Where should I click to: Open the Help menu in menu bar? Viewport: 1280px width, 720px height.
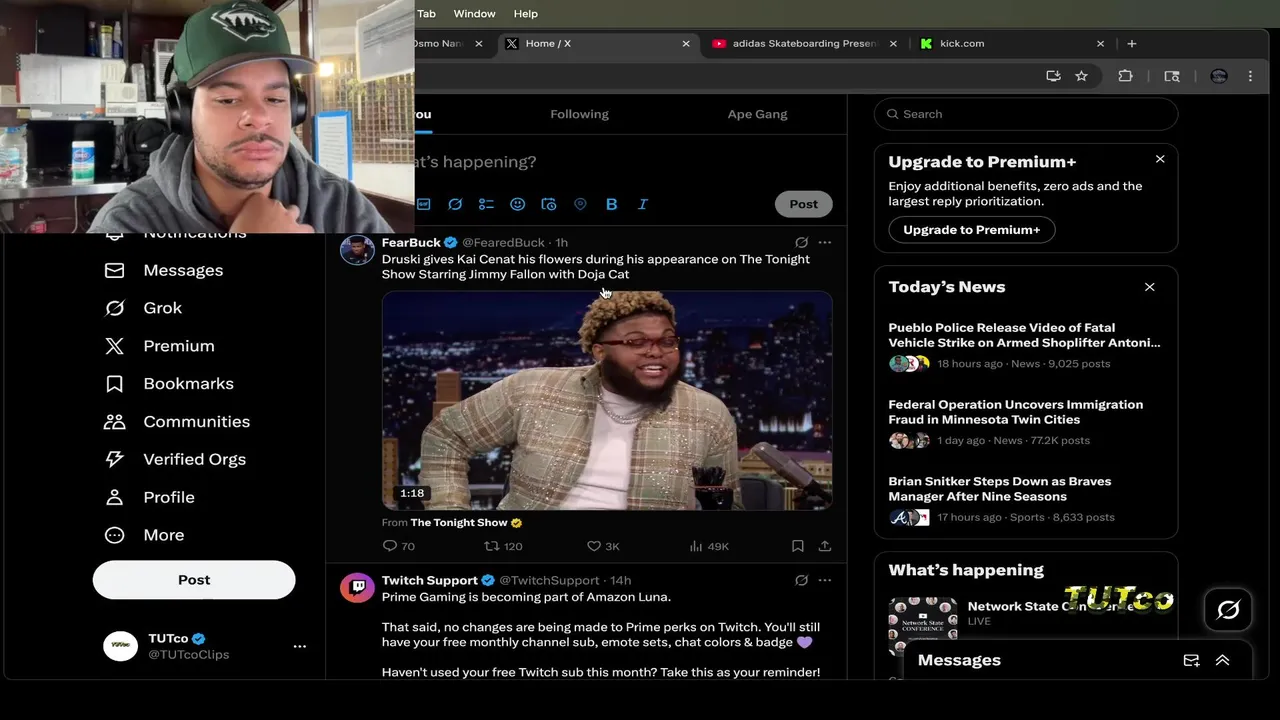(526, 13)
